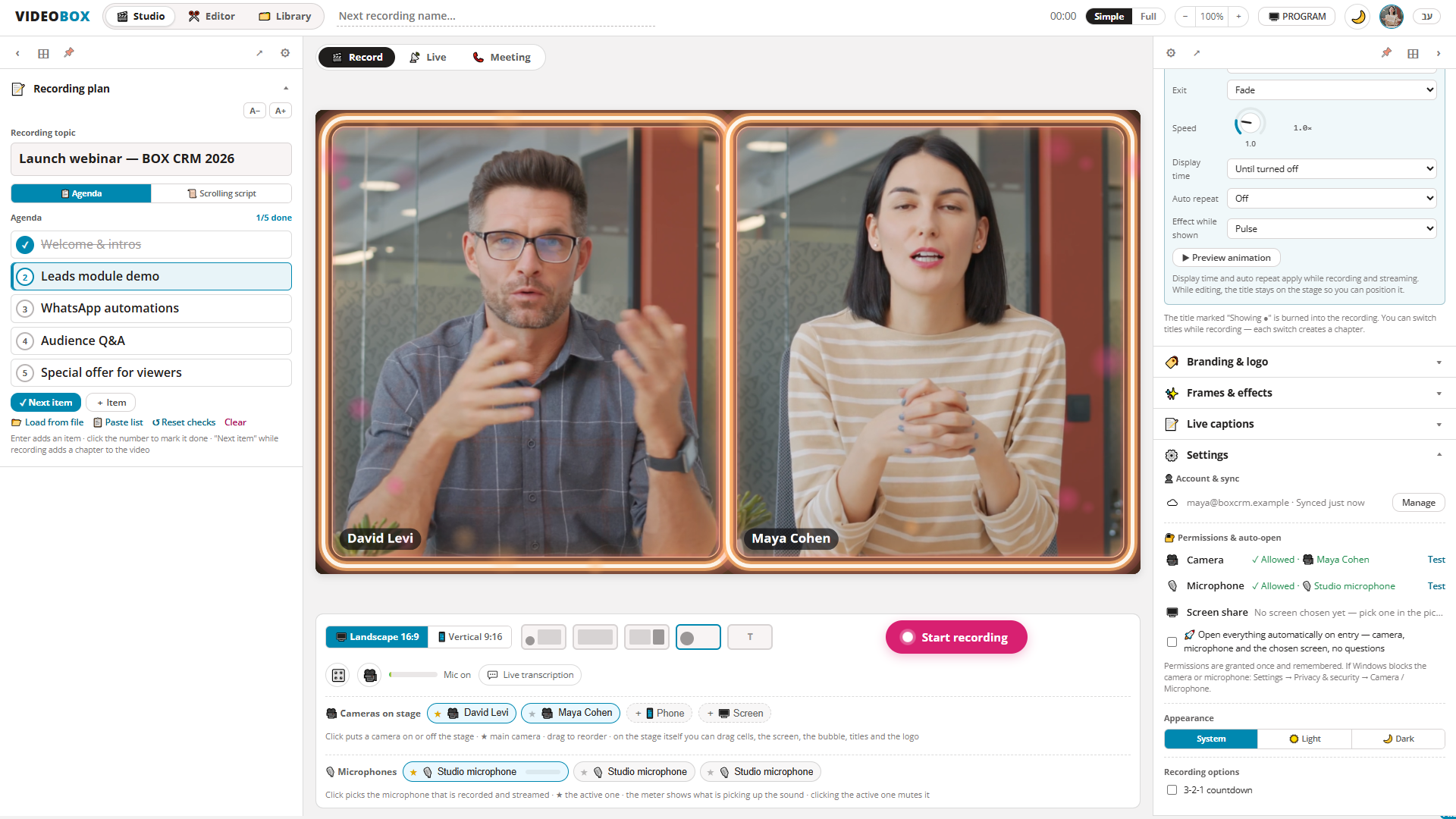The height and width of the screenshot is (819, 1456).
Task: Toggle David Levi camera on stage
Action: [x=472, y=713]
